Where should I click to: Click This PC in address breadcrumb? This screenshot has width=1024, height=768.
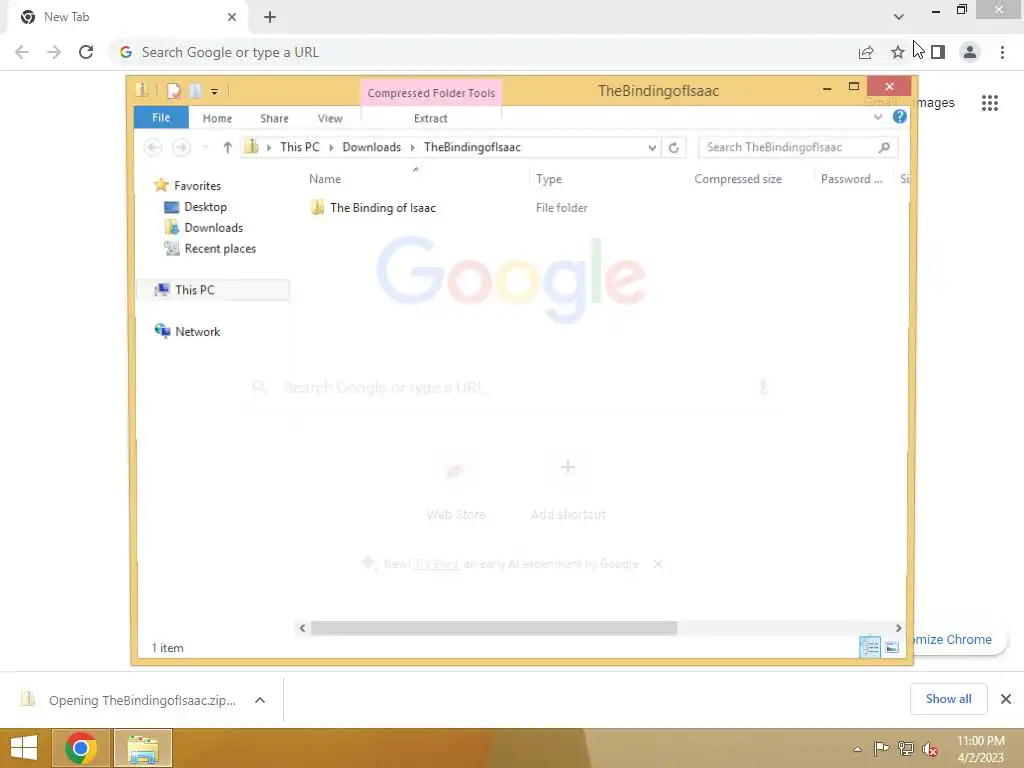(300, 147)
